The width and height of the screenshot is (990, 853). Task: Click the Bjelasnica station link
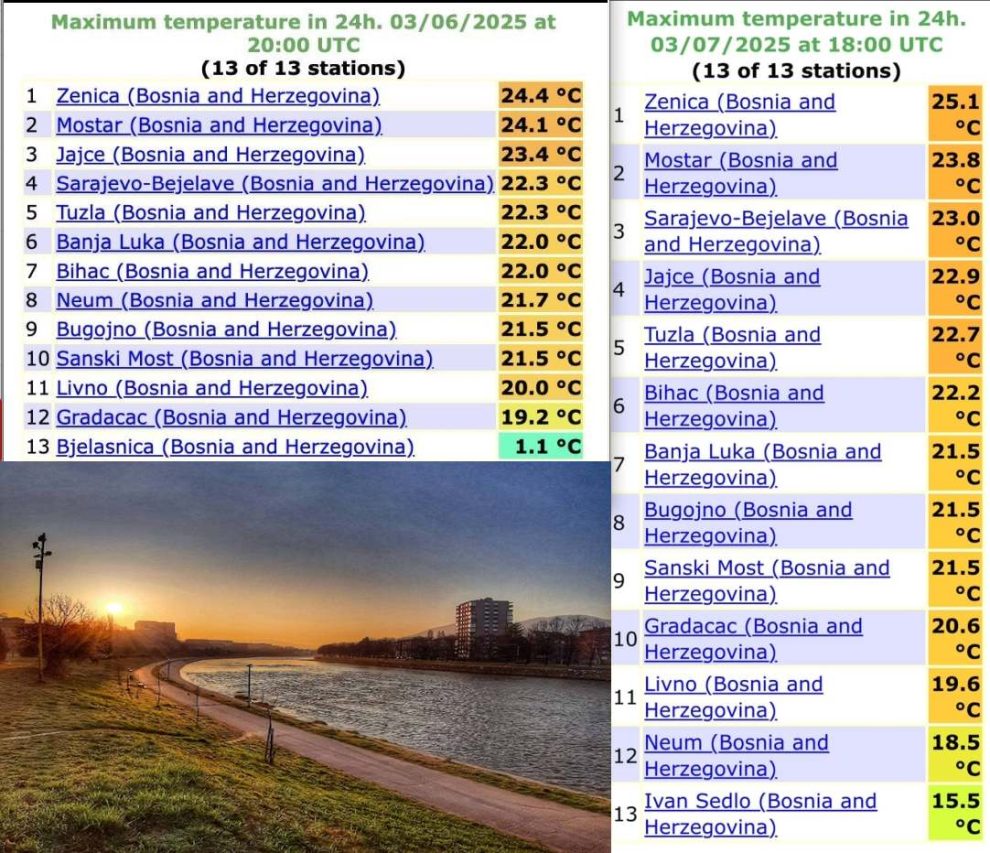(234, 446)
